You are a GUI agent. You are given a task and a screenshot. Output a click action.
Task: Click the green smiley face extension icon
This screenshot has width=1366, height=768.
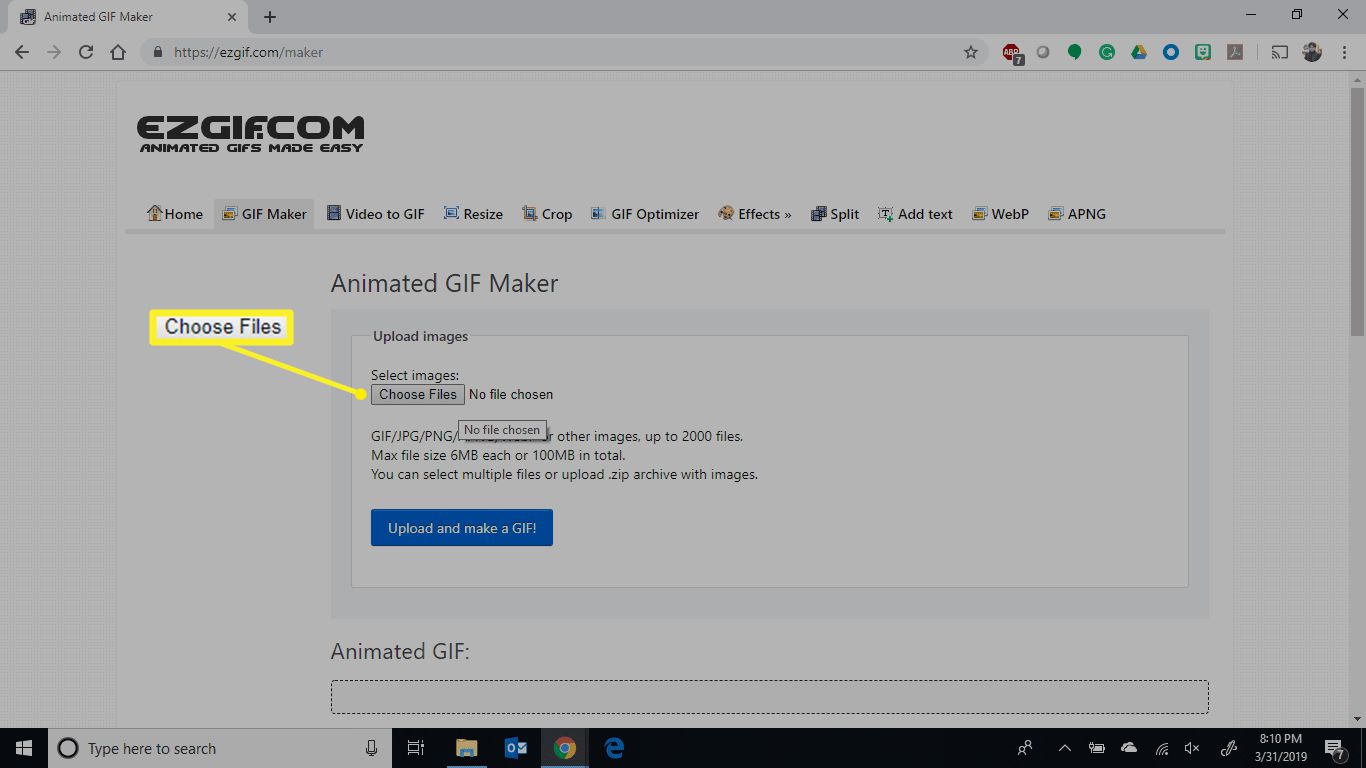point(1204,52)
